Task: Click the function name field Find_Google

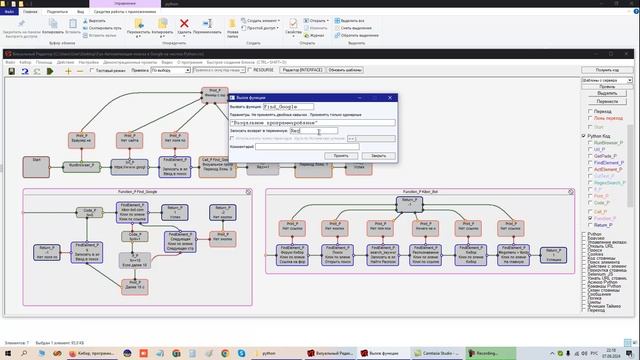Action: click(288, 107)
